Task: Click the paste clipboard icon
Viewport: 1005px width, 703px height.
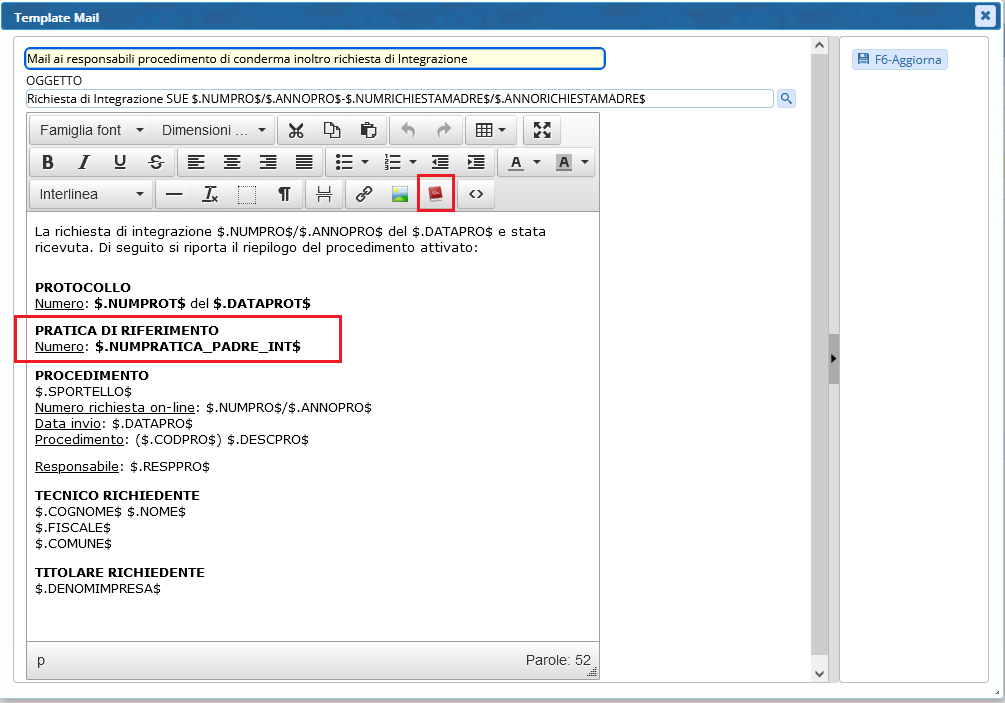Action: point(368,130)
